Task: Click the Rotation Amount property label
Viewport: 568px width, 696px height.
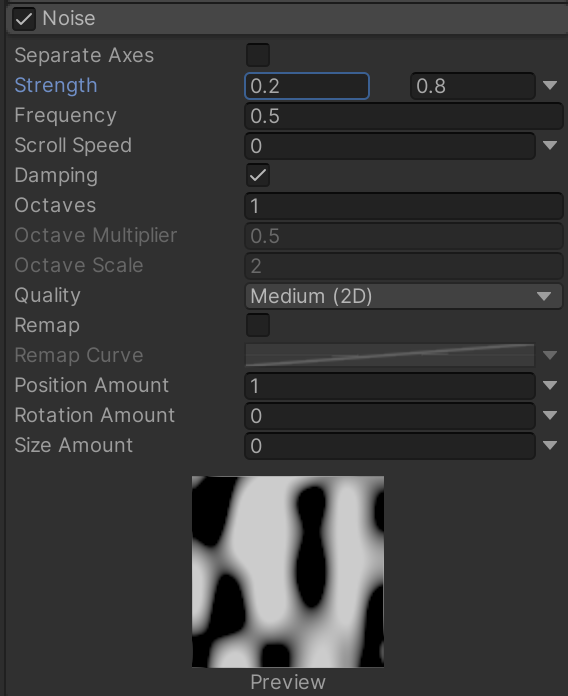Action: pyautogui.click(x=95, y=415)
